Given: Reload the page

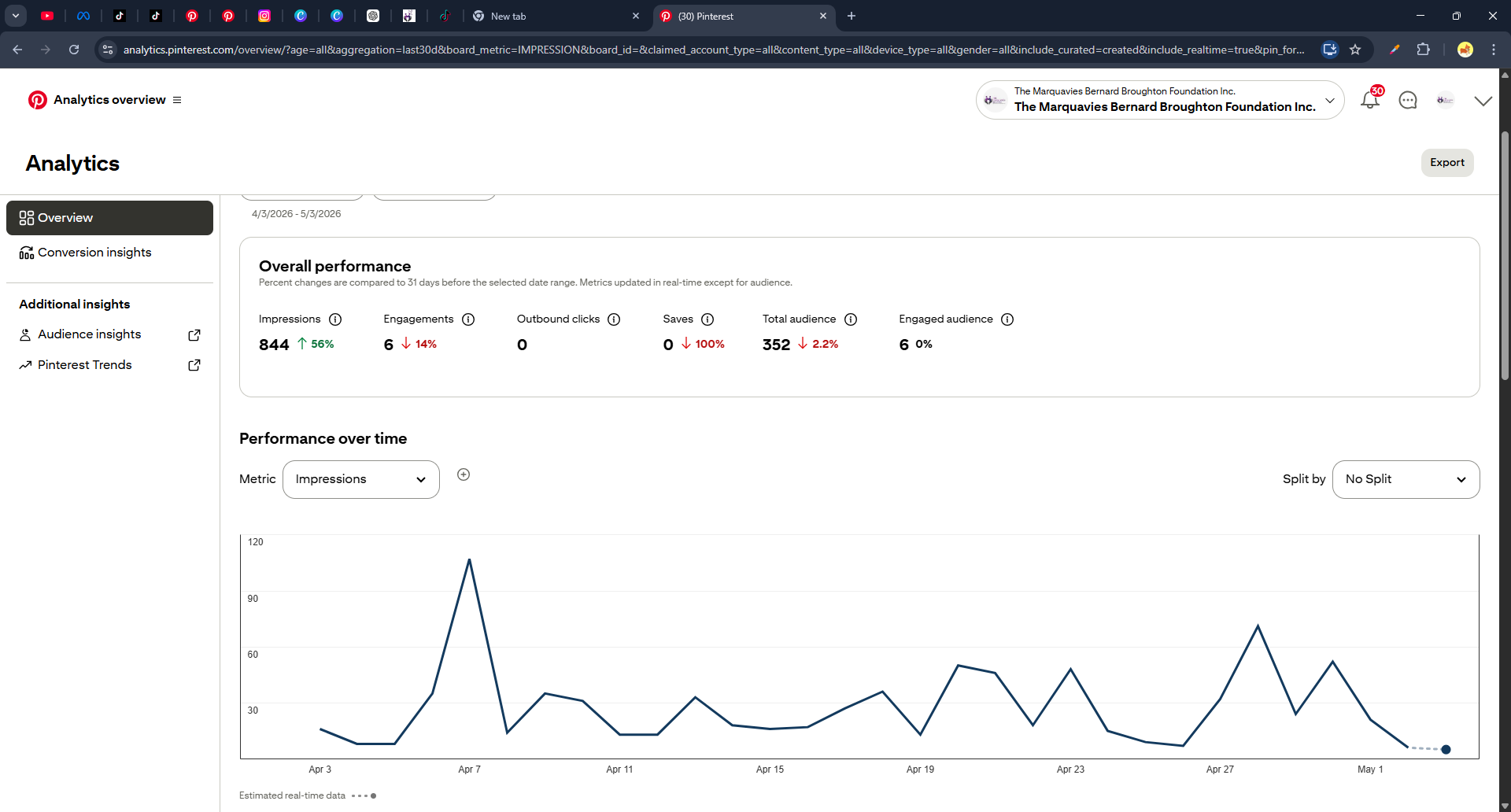Looking at the screenshot, I should click(74, 50).
